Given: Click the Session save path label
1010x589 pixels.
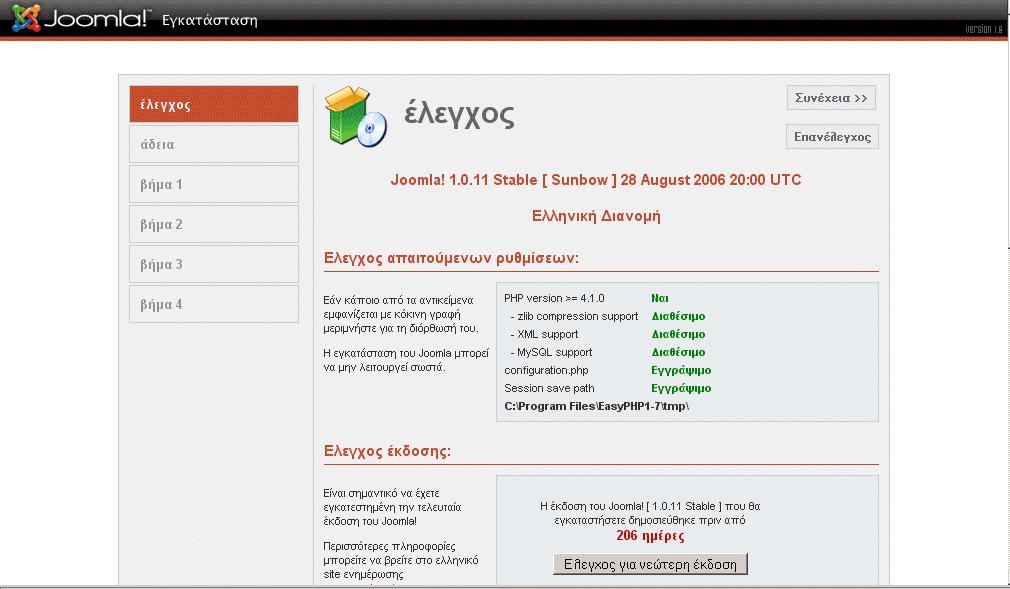Looking at the screenshot, I should pos(549,389).
